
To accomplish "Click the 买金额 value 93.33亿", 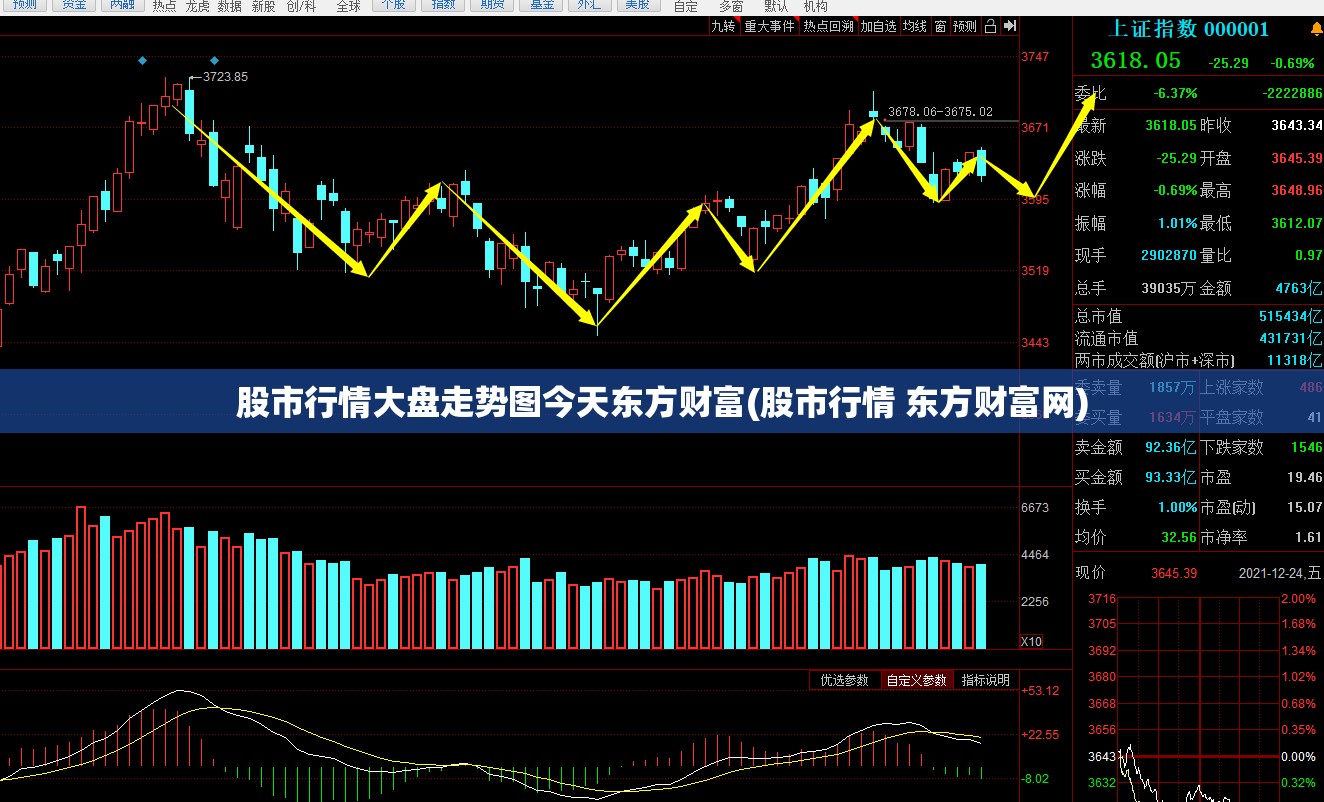I will (1171, 477).
